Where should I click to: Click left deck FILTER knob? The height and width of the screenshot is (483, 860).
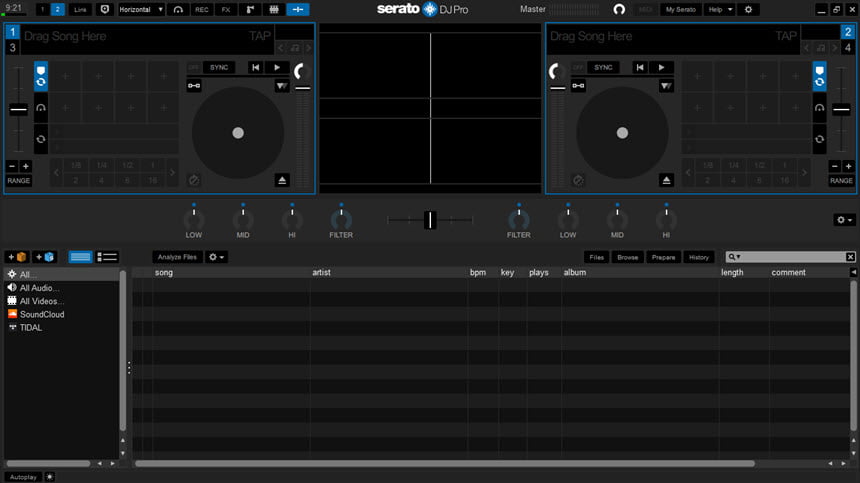tap(341, 220)
